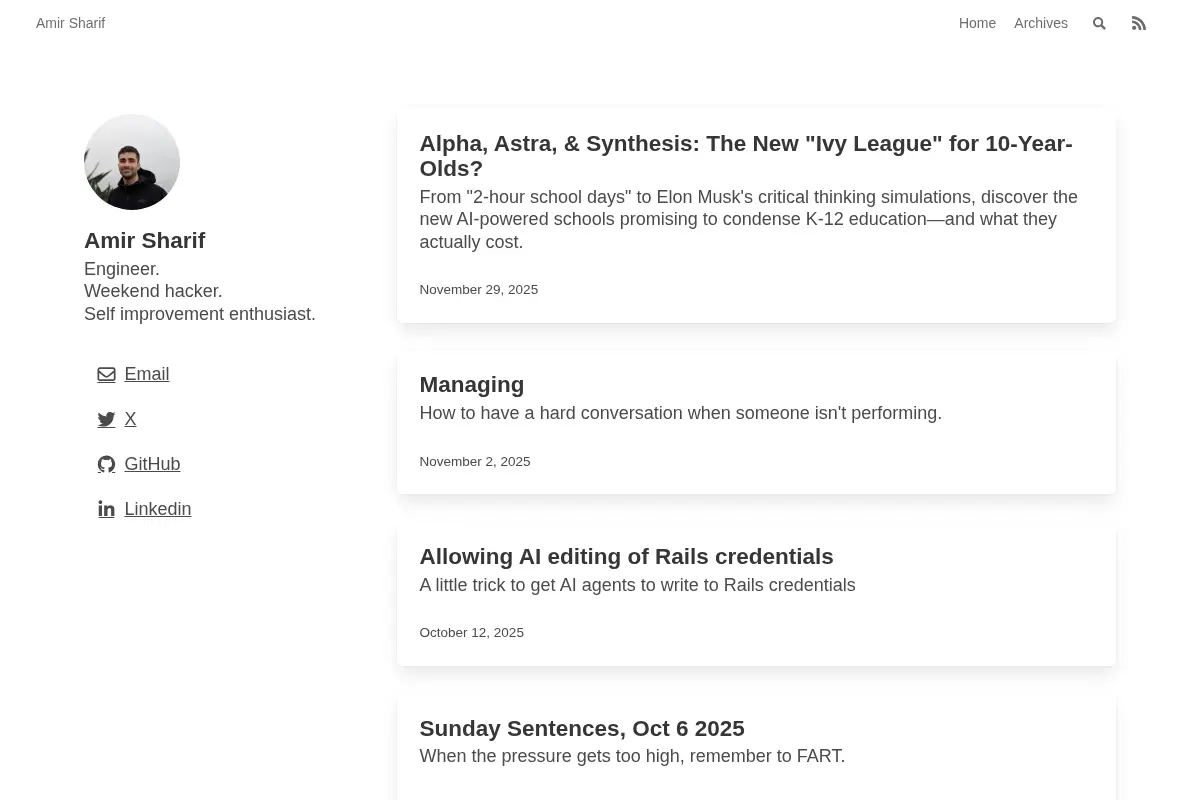The width and height of the screenshot is (1200, 800).
Task: Click the hard conversation description text
Action: click(680, 413)
